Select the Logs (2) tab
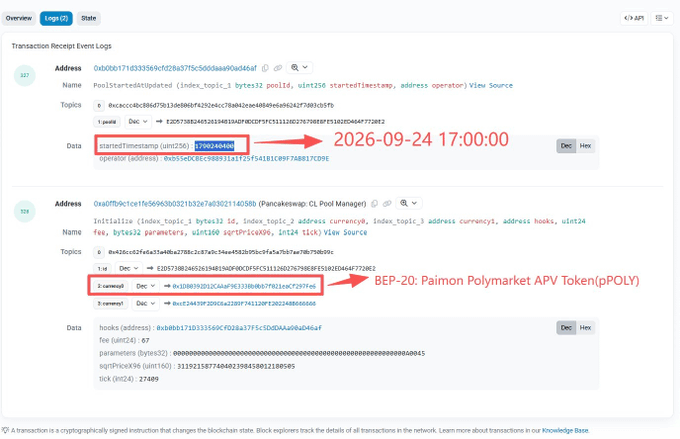 [x=56, y=18]
